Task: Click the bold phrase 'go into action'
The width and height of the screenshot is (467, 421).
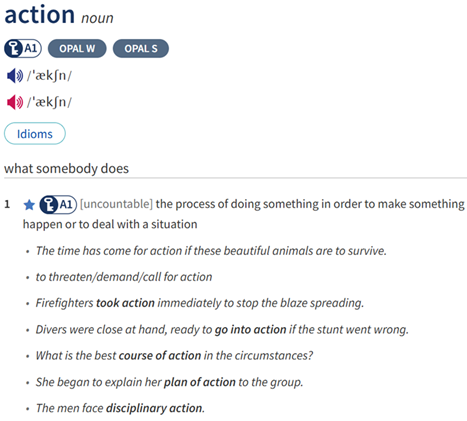Action: [x=250, y=329]
